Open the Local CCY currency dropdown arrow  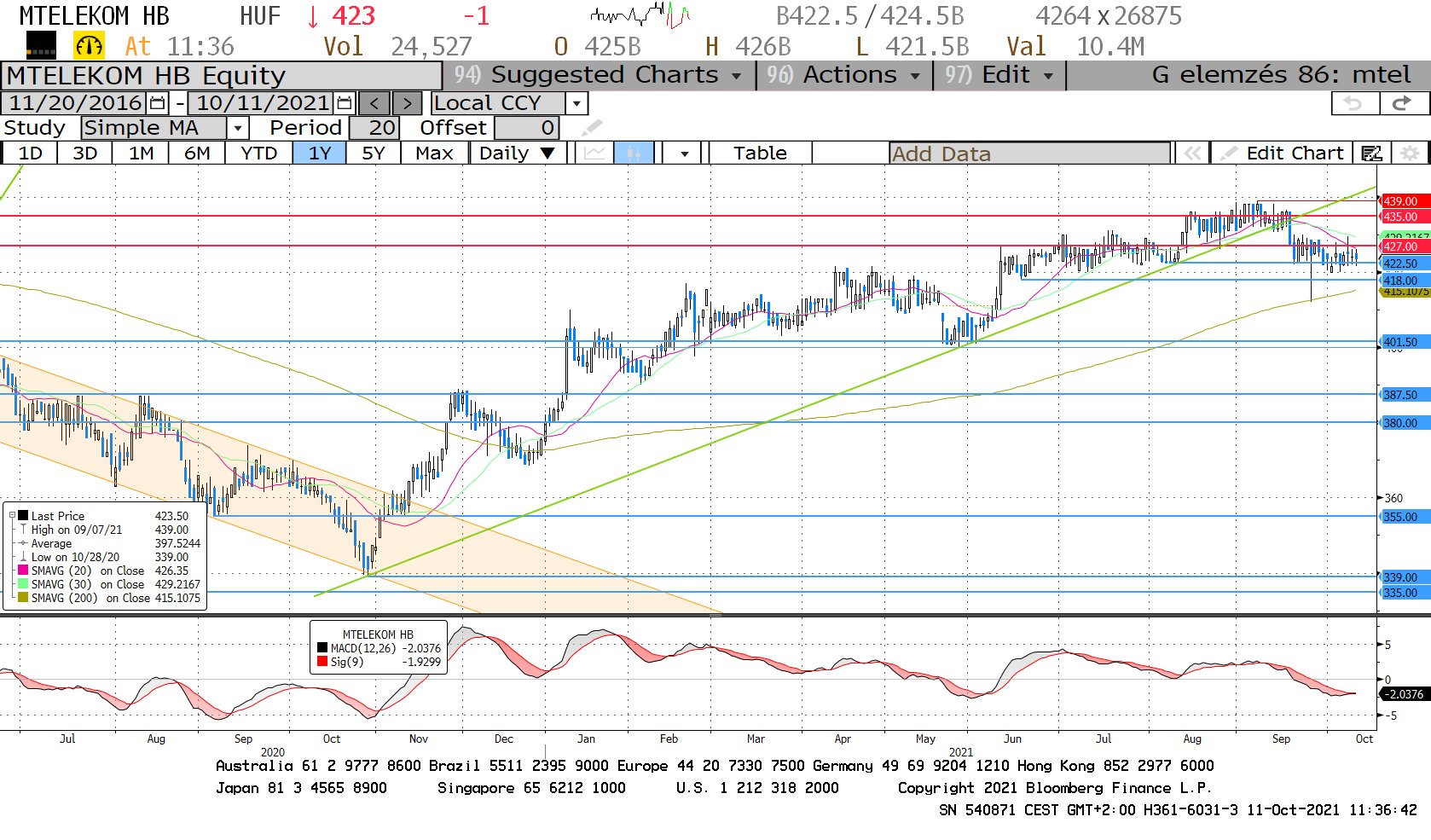point(577,103)
